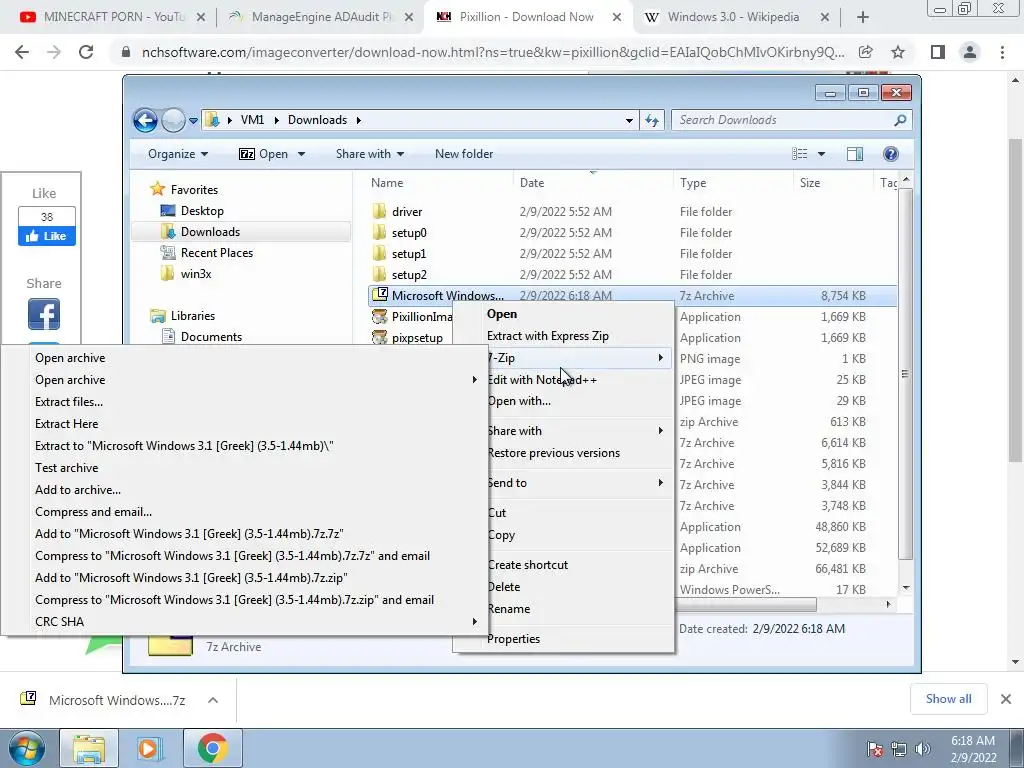Image resolution: width=1024 pixels, height=768 pixels.
Task: Open win3x favorite folder
Action: tap(196, 274)
